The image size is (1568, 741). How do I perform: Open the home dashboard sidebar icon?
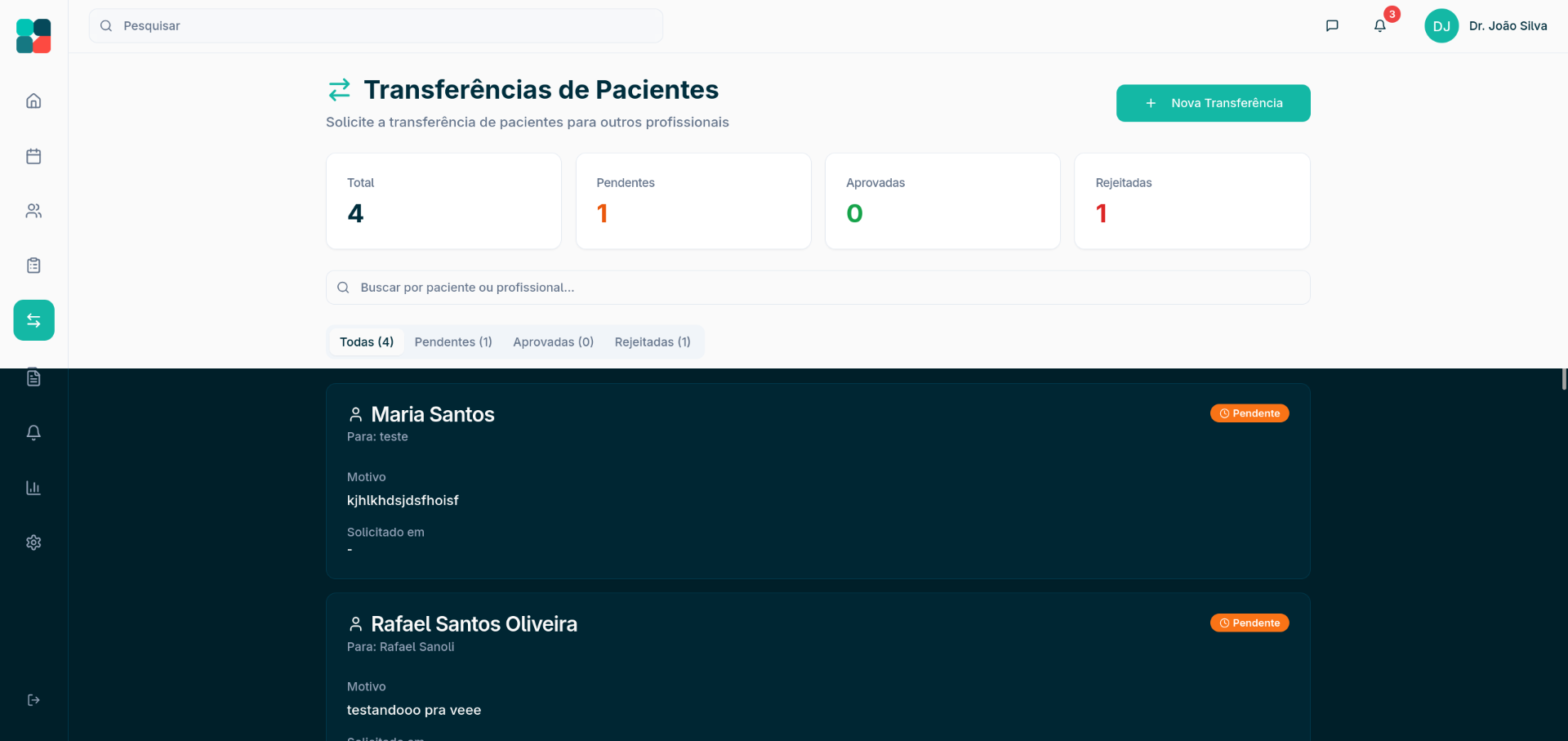pyautogui.click(x=33, y=101)
